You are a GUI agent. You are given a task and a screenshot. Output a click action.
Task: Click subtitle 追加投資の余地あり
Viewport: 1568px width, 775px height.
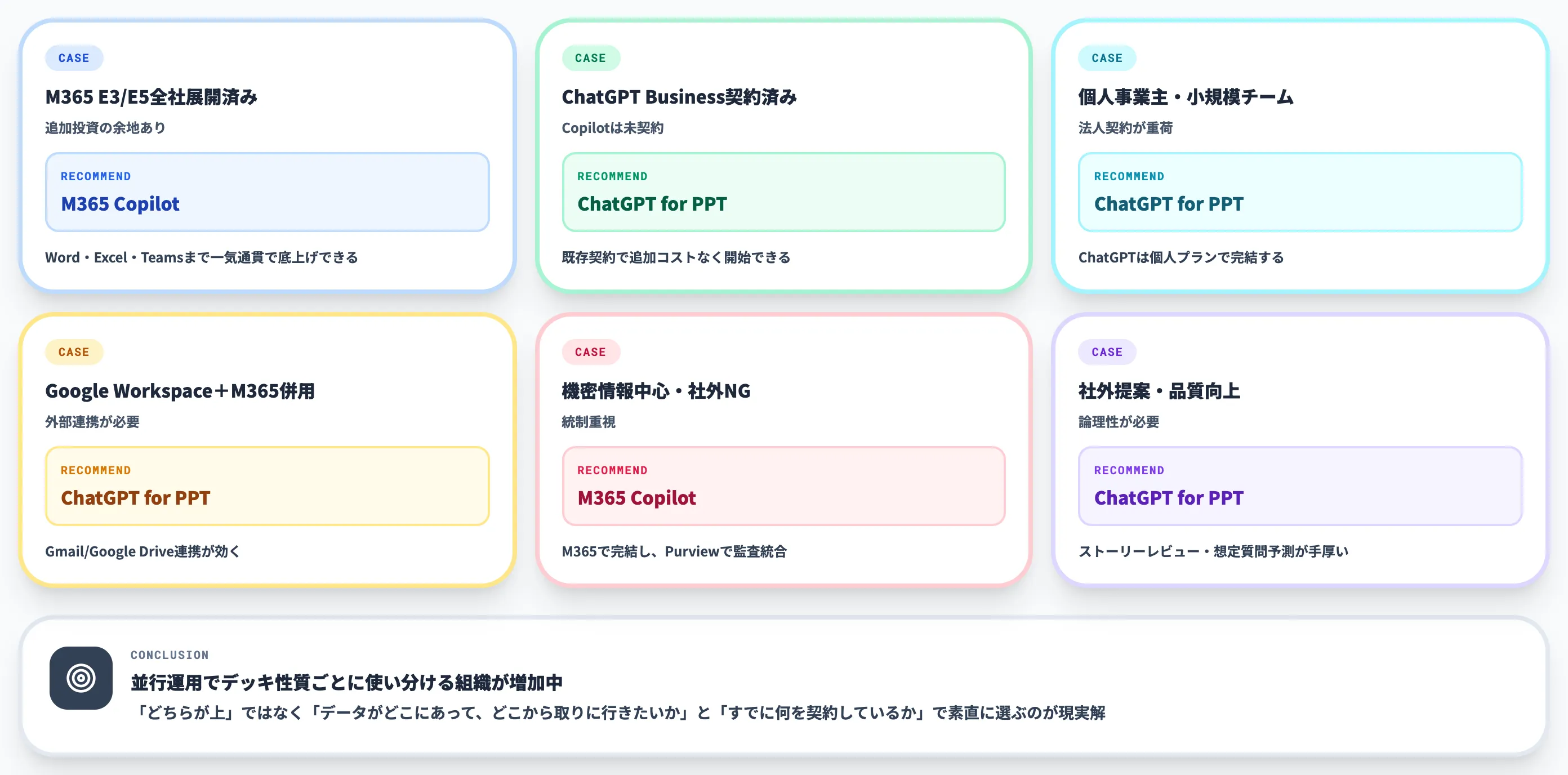point(105,128)
